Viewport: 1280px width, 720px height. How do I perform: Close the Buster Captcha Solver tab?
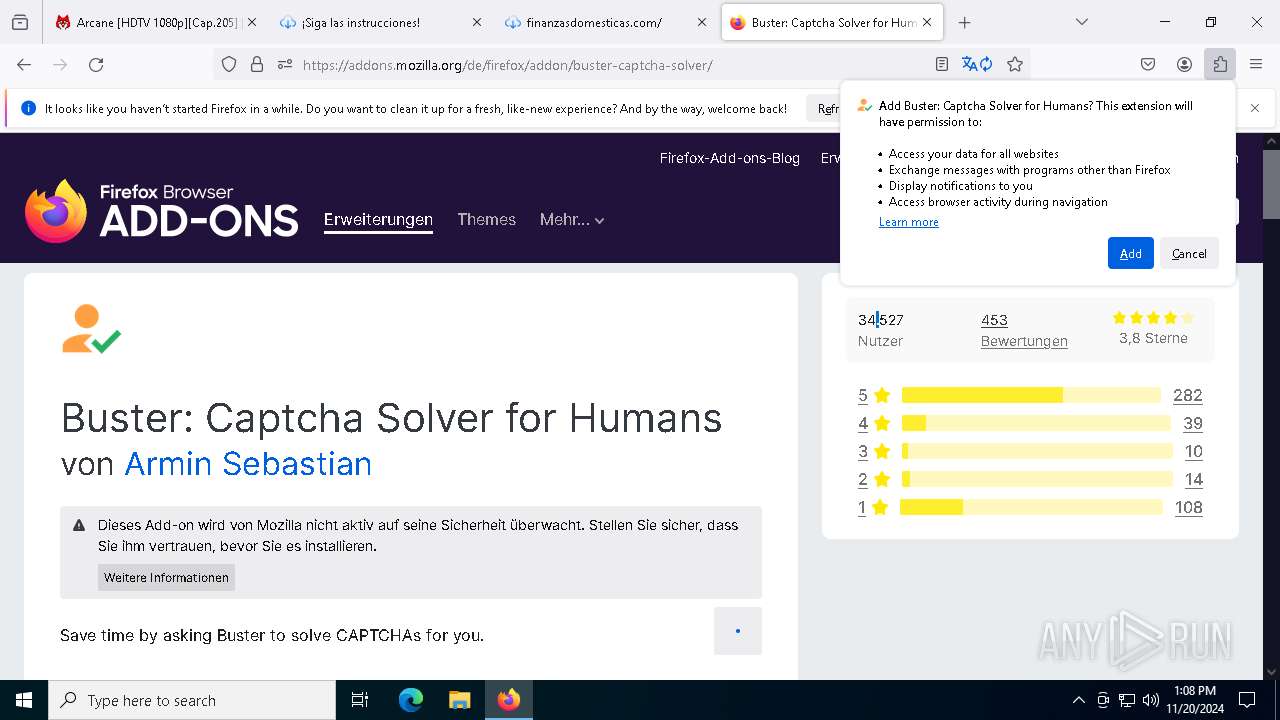click(927, 22)
